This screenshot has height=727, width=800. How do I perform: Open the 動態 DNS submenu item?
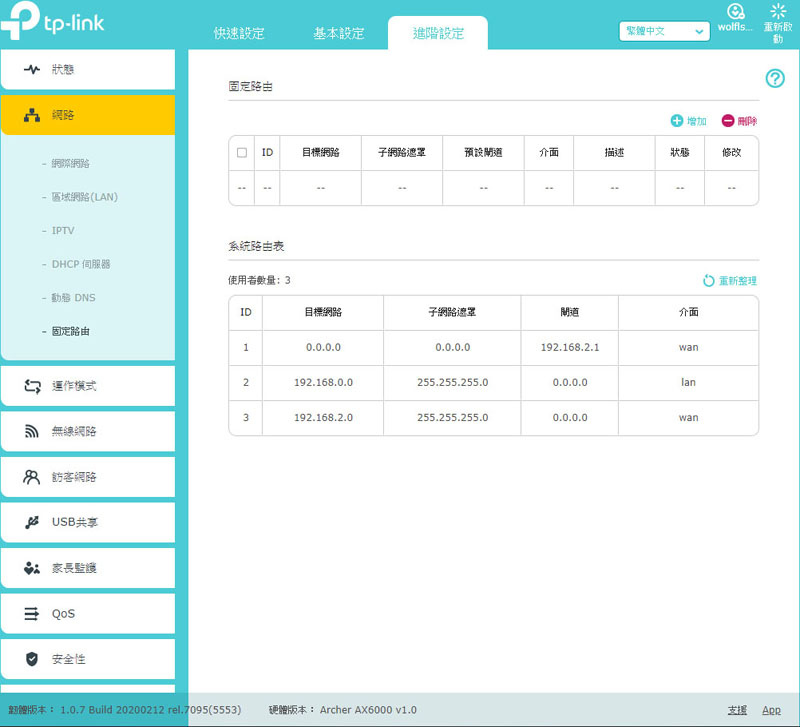[x=73, y=298]
